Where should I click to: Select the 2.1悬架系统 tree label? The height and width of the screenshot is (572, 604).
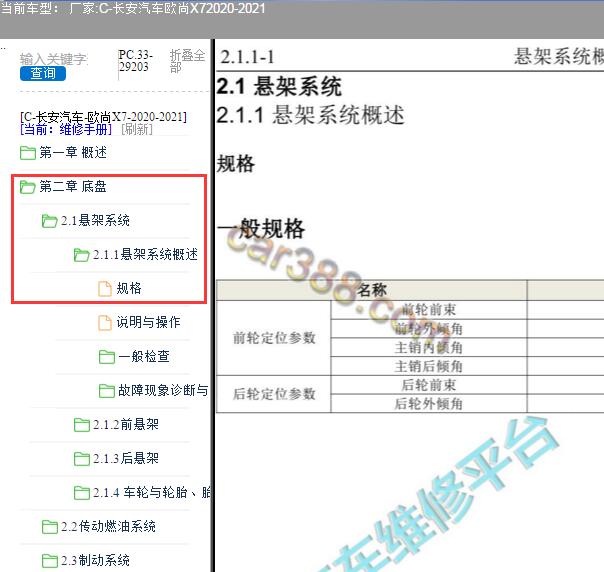tap(95, 221)
